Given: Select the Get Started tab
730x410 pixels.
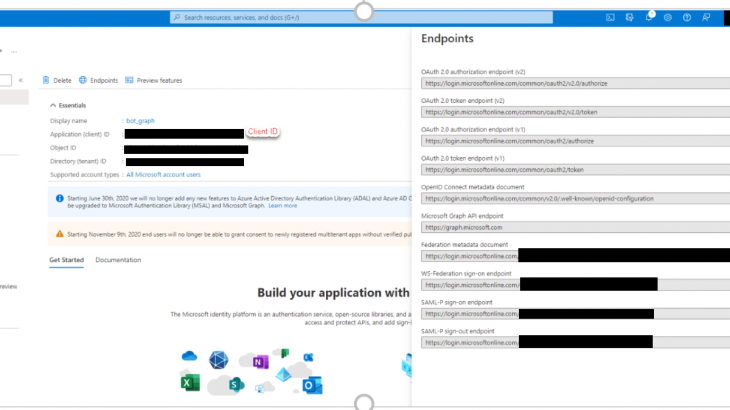Looking at the screenshot, I should (67, 260).
